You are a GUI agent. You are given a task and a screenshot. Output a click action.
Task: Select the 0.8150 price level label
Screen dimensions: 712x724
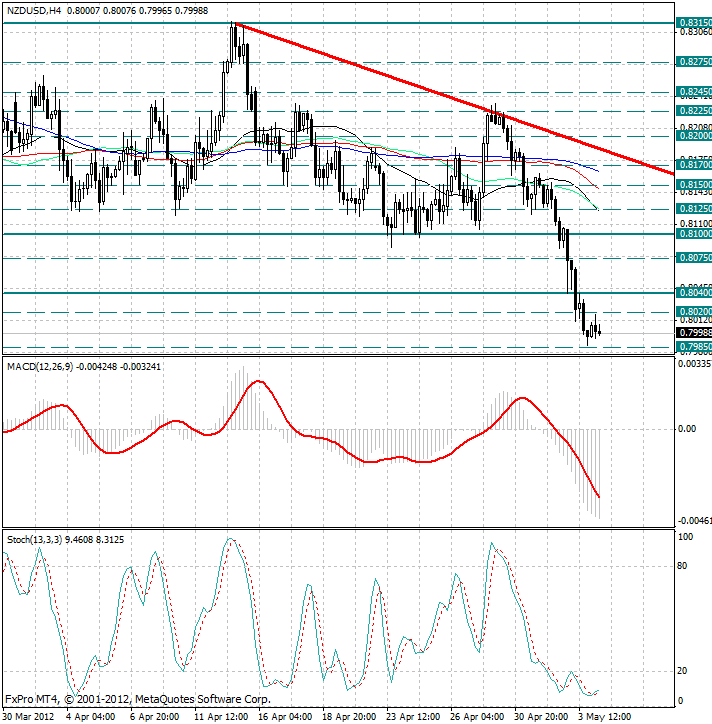coord(694,185)
